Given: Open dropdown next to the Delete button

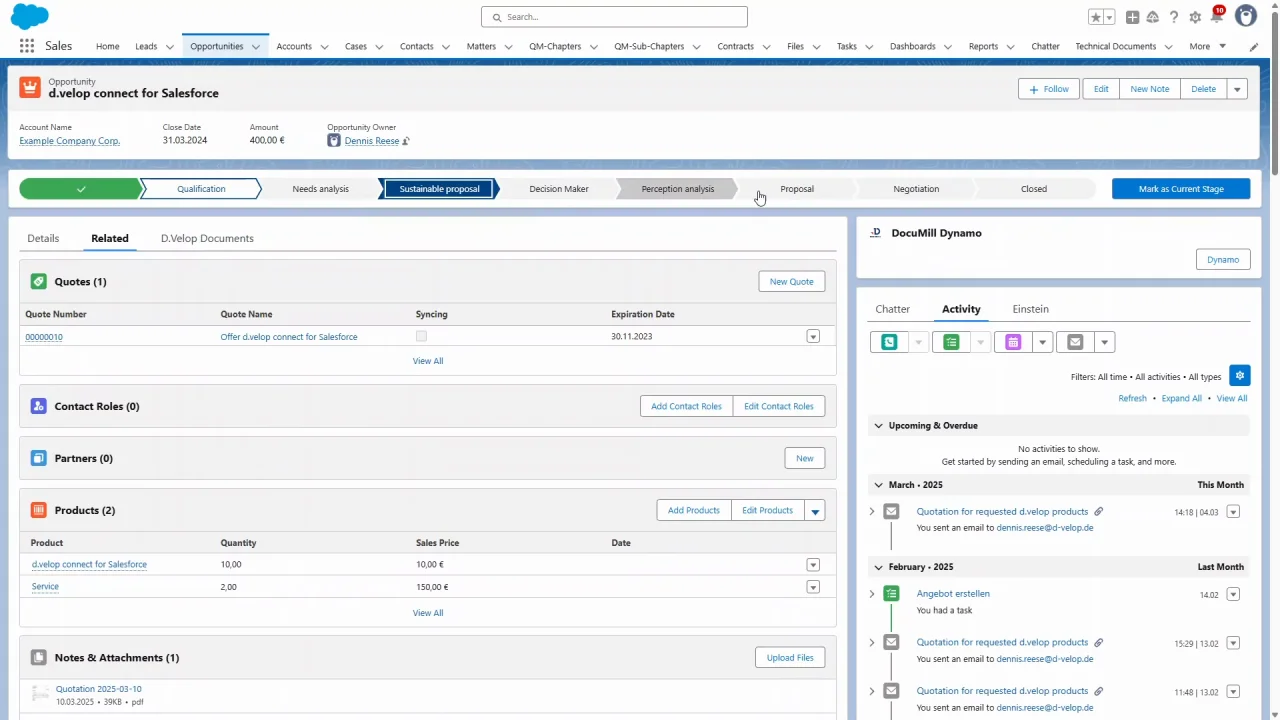Looking at the screenshot, I should (1237, 89).
